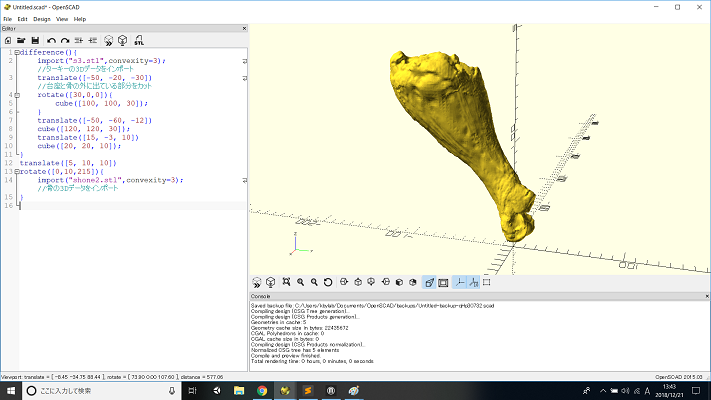Export the model as STL
The height and width of the screenshot is (400, 711).
(139, 41)
